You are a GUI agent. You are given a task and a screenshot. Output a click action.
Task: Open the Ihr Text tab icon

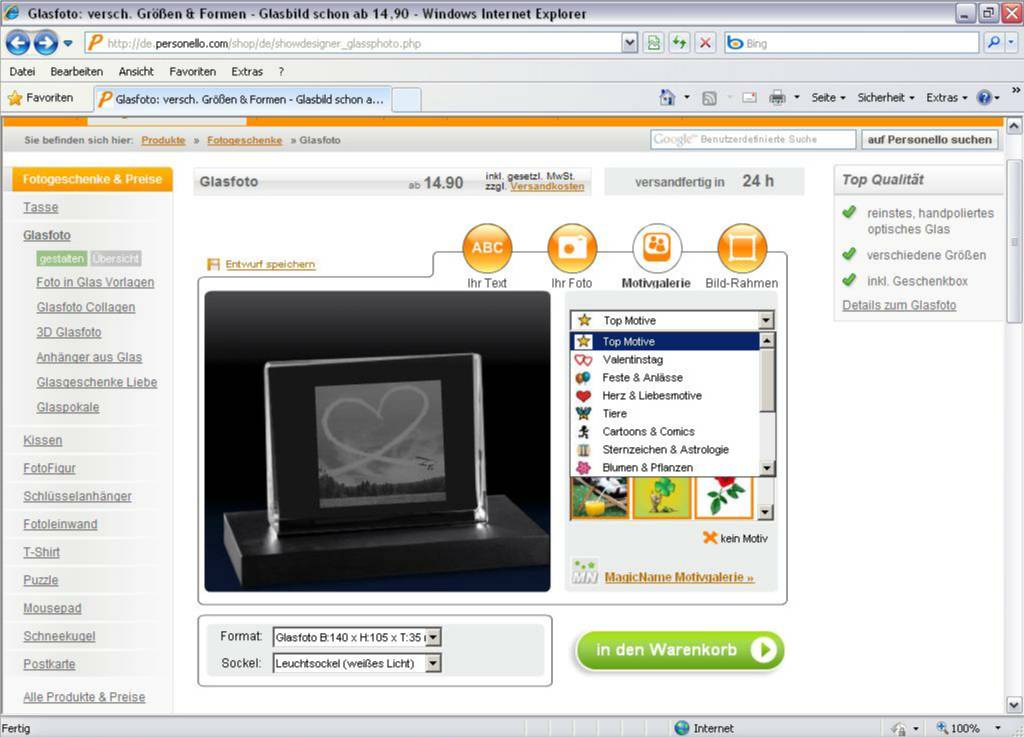(x=486, y=247)
